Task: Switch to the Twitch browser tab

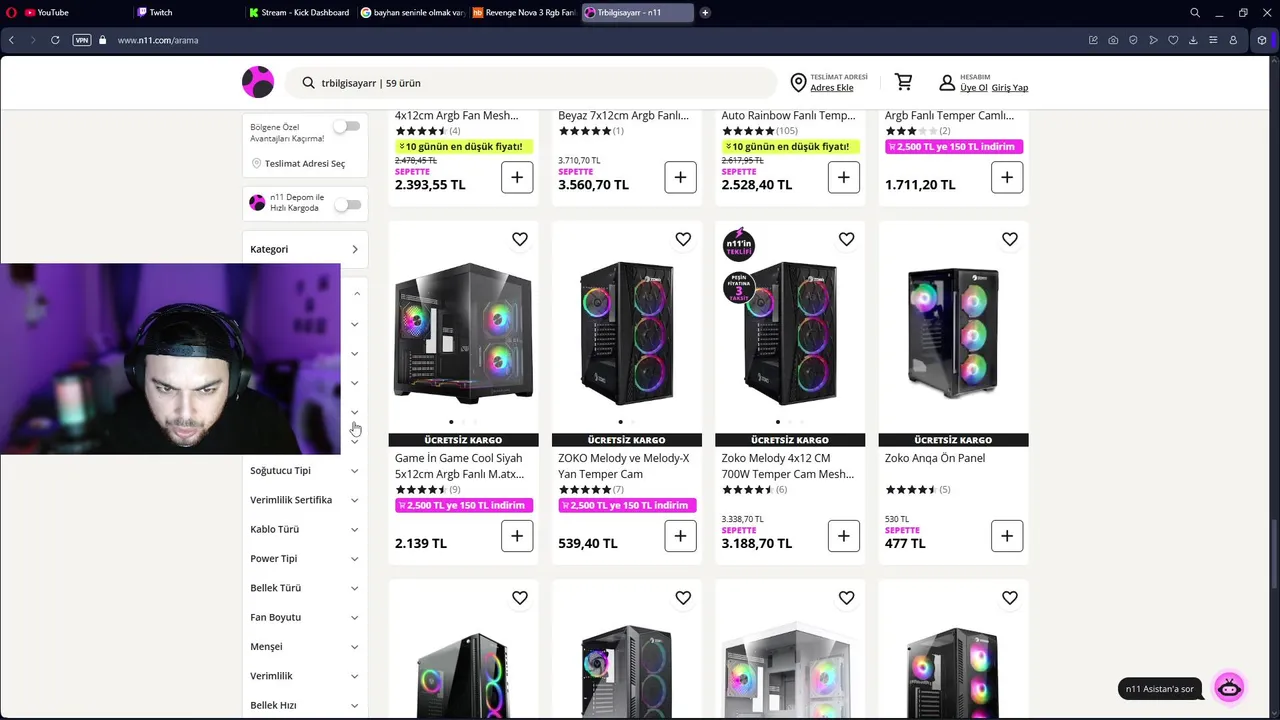Action: 189,12
